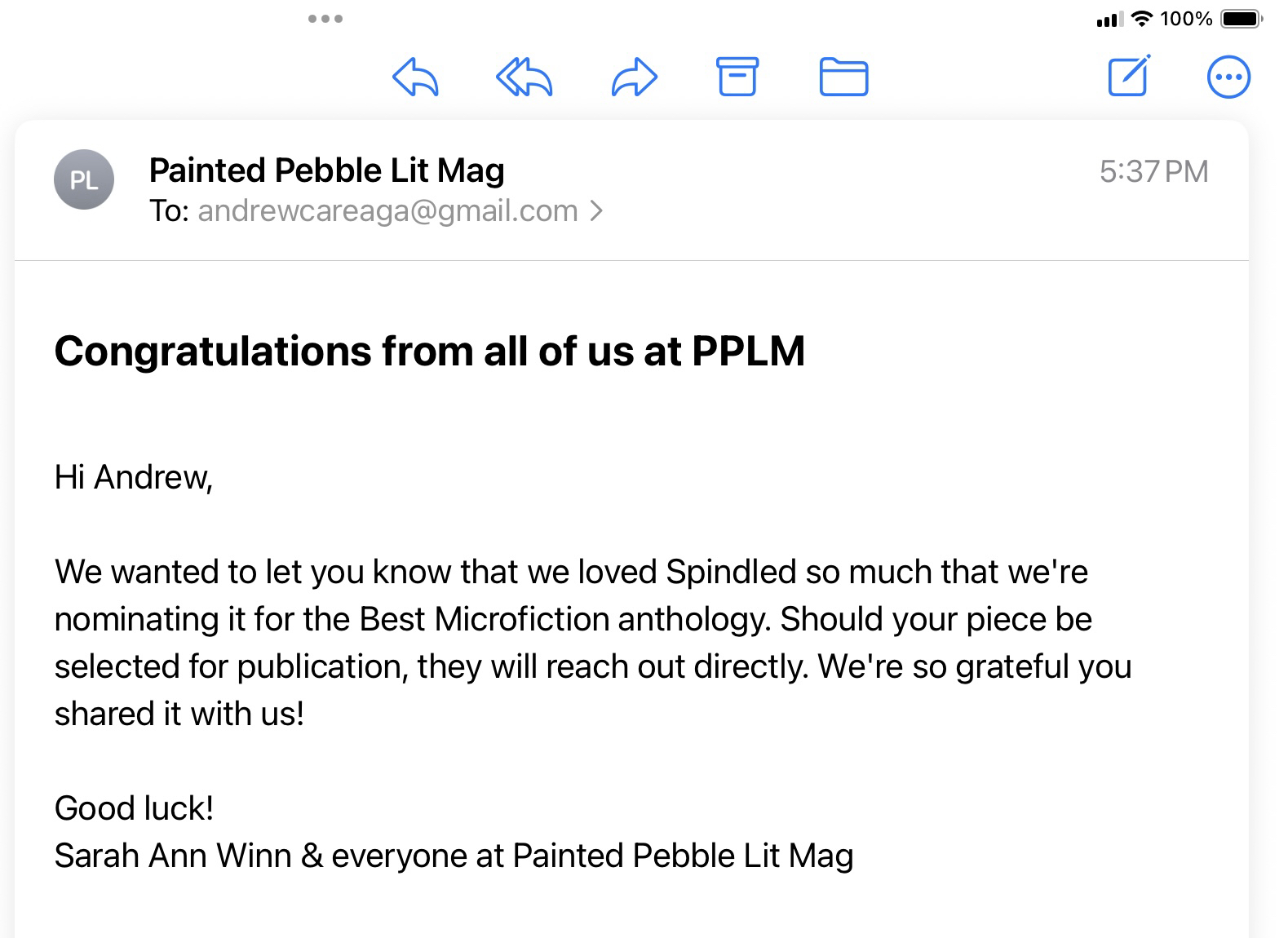Tap the Reply All double-arrow icon
Screen dimensions: 1288x938
point(524,77)
